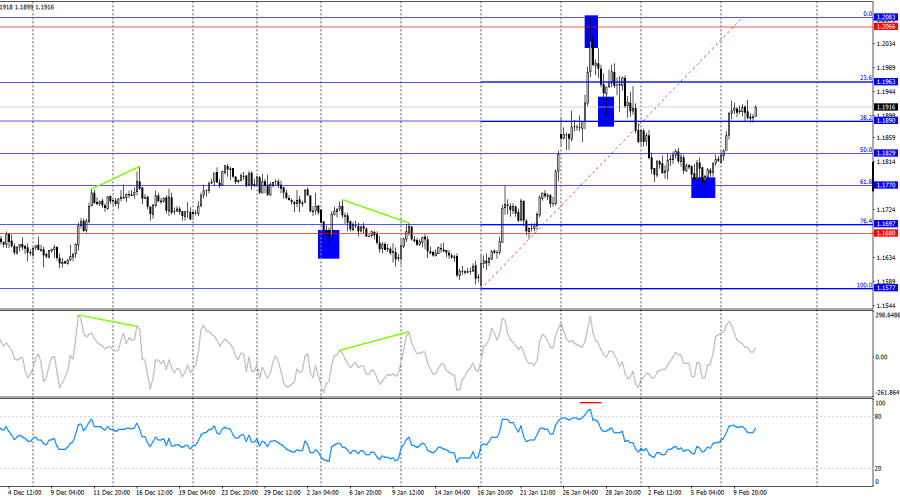Click the red 1.1680 price label
The image size is (900, 500).
886,233
